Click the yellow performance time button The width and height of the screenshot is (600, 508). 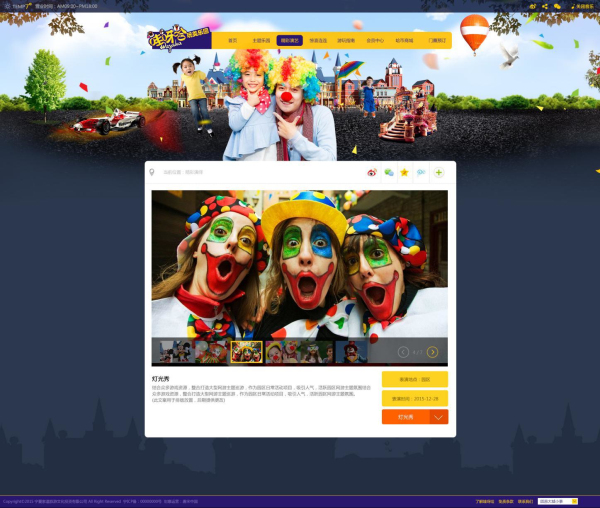click(x=414, y=398)
